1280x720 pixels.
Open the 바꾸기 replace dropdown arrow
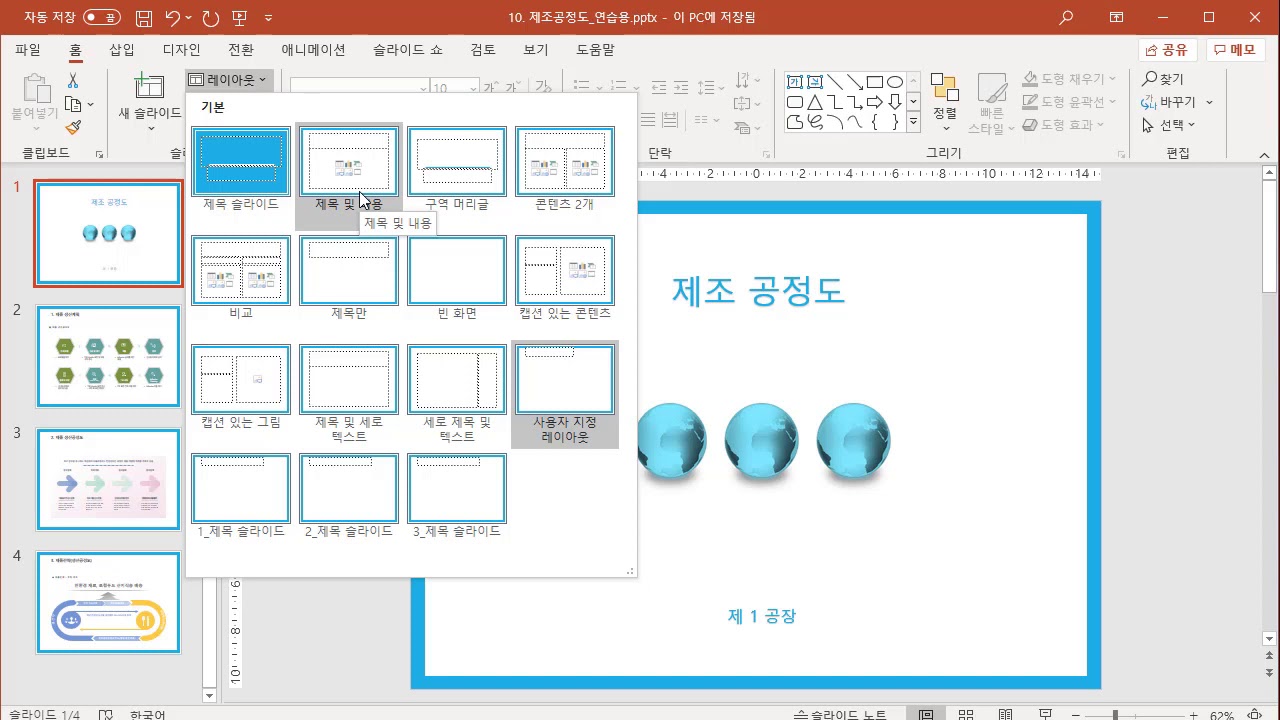[x=1209, y=102]
